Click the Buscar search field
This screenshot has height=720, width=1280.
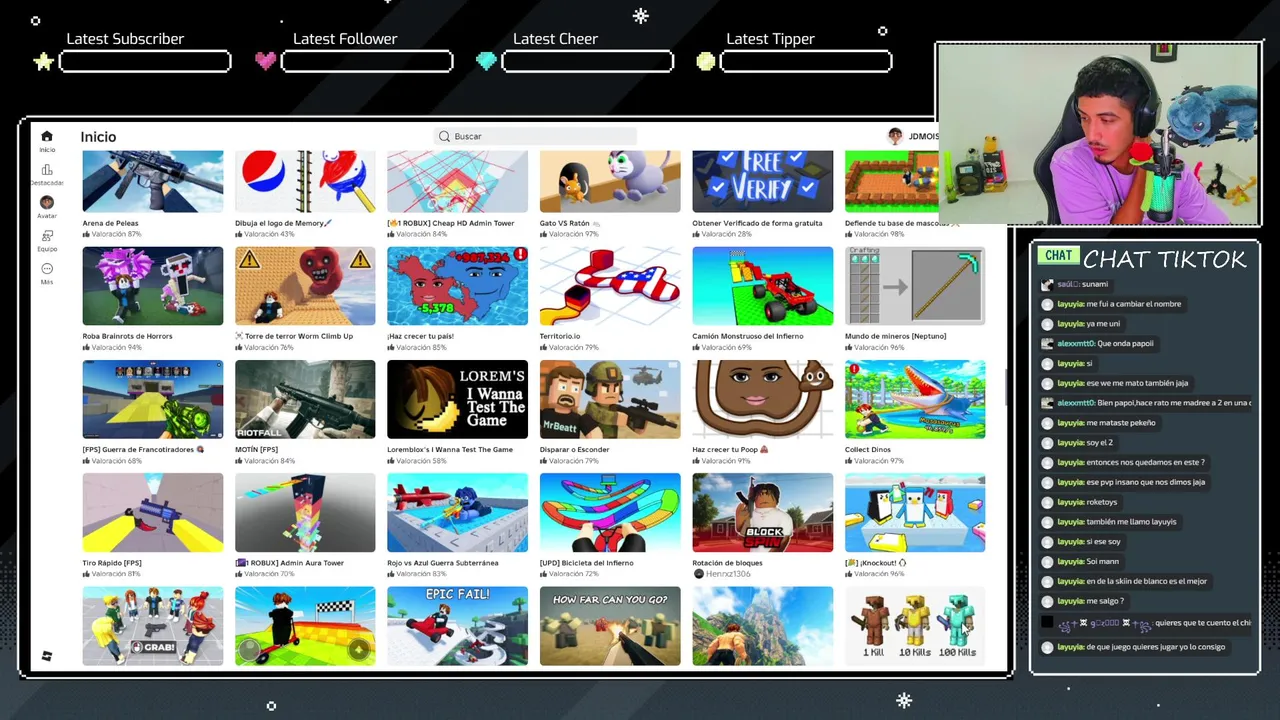coord(536,136)
